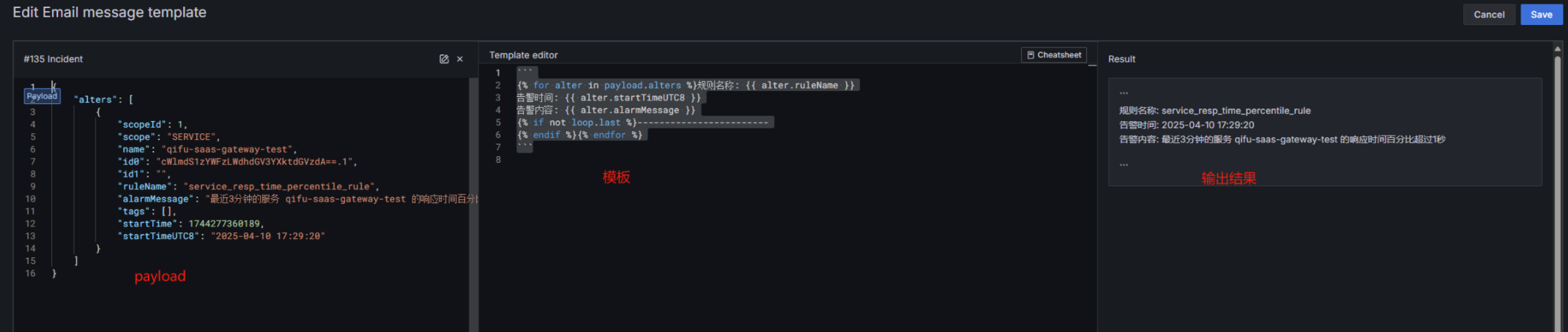The height and width of the screenshot is (332, 1568).
Task: Click the Template editor heading
Action: pos(524,56)
